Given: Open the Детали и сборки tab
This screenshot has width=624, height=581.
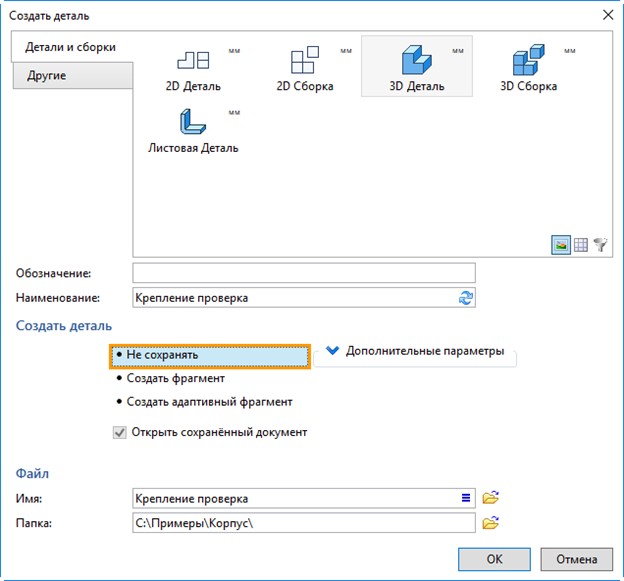Looking at the screenshot, I should pos(72,47).
